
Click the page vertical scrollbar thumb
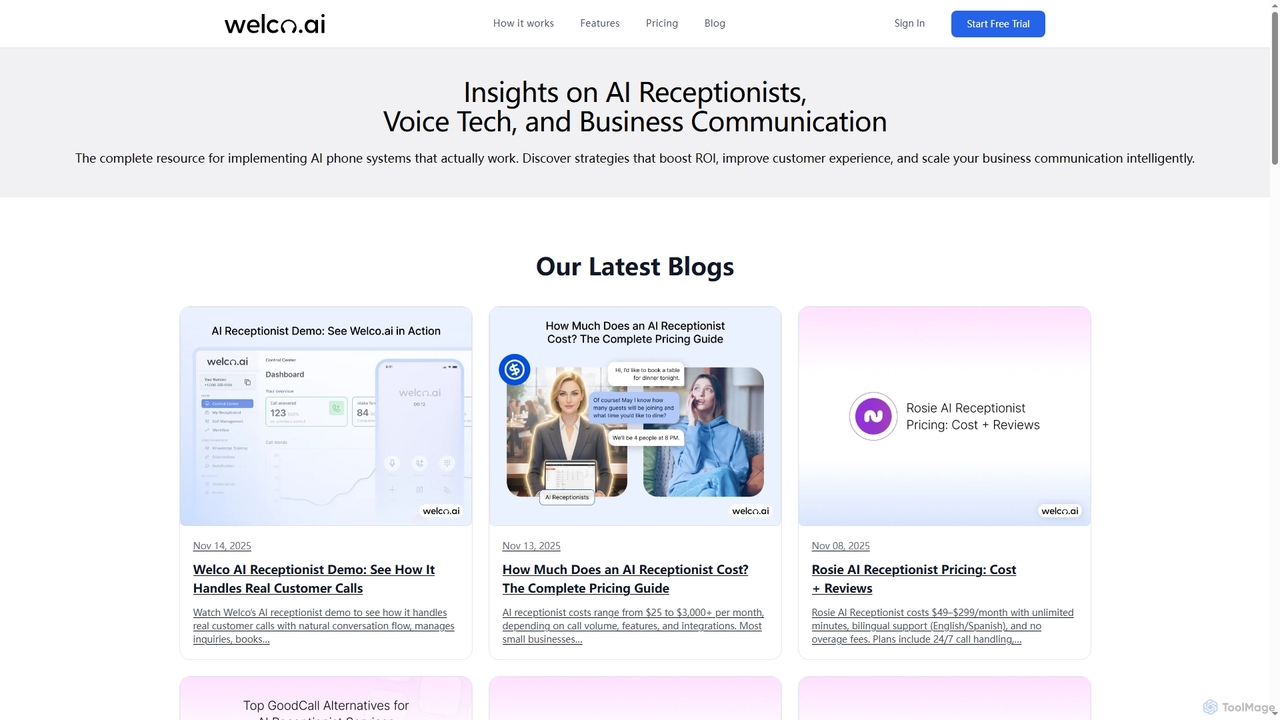pyautogui.click(x=1274, y=86)
